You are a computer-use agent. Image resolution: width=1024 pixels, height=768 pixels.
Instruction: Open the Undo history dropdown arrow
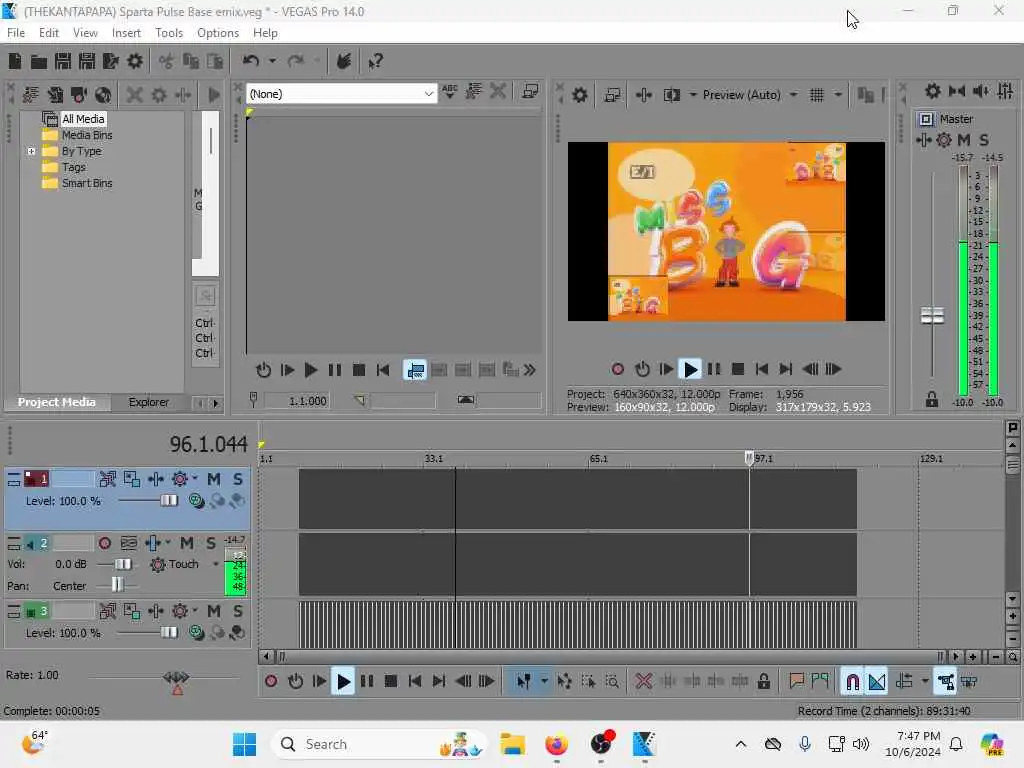click(272, 61)
